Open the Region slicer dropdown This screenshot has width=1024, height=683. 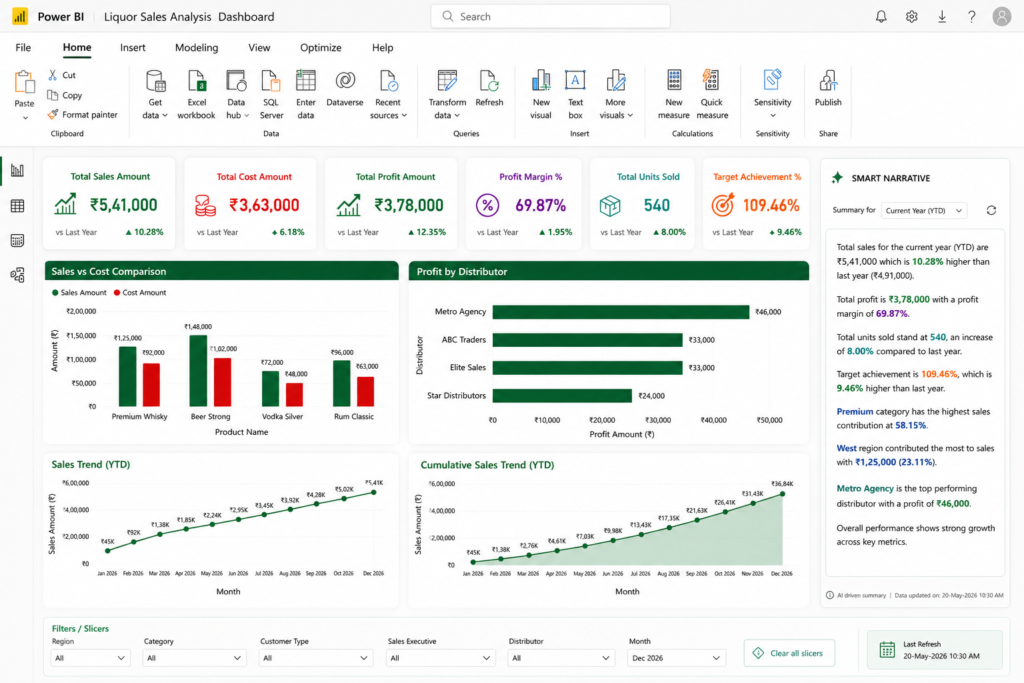coord(90,658)
